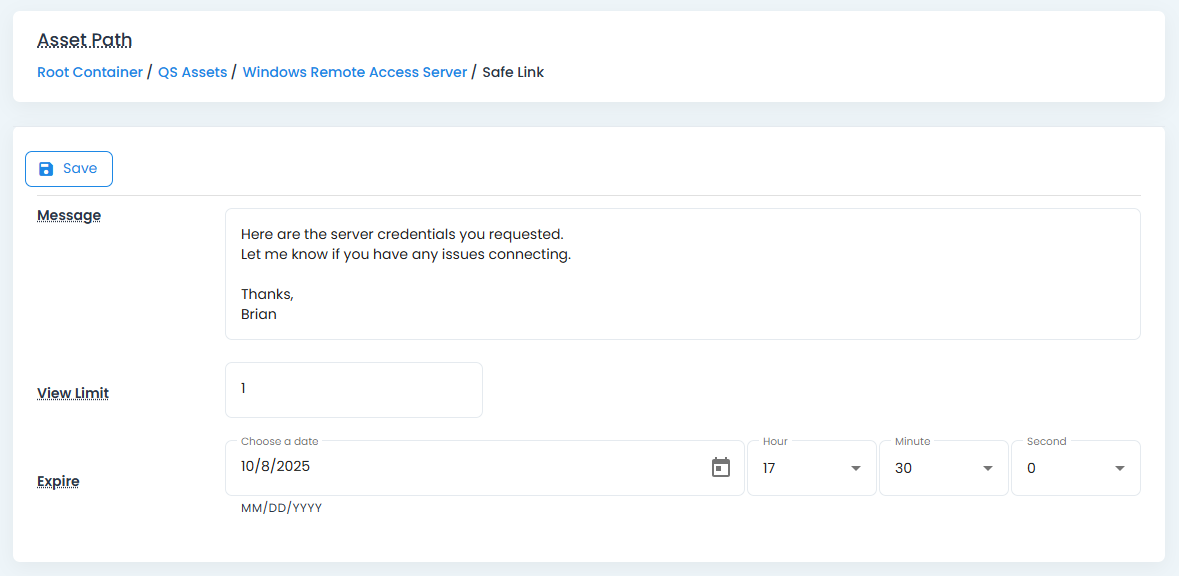The image size is (1179, 576).
Task: Navigate to Root Container breadcrumb
Action: (x=90, y=72)
